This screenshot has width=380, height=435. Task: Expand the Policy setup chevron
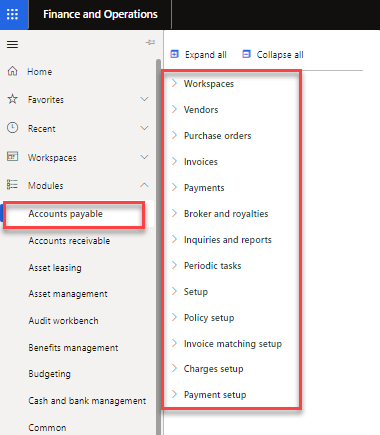click(x=174, y=317)
